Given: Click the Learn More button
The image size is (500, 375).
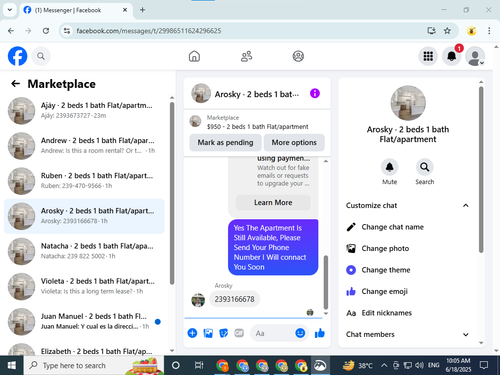Looking at the screenshot, I should tap(273, 203).
